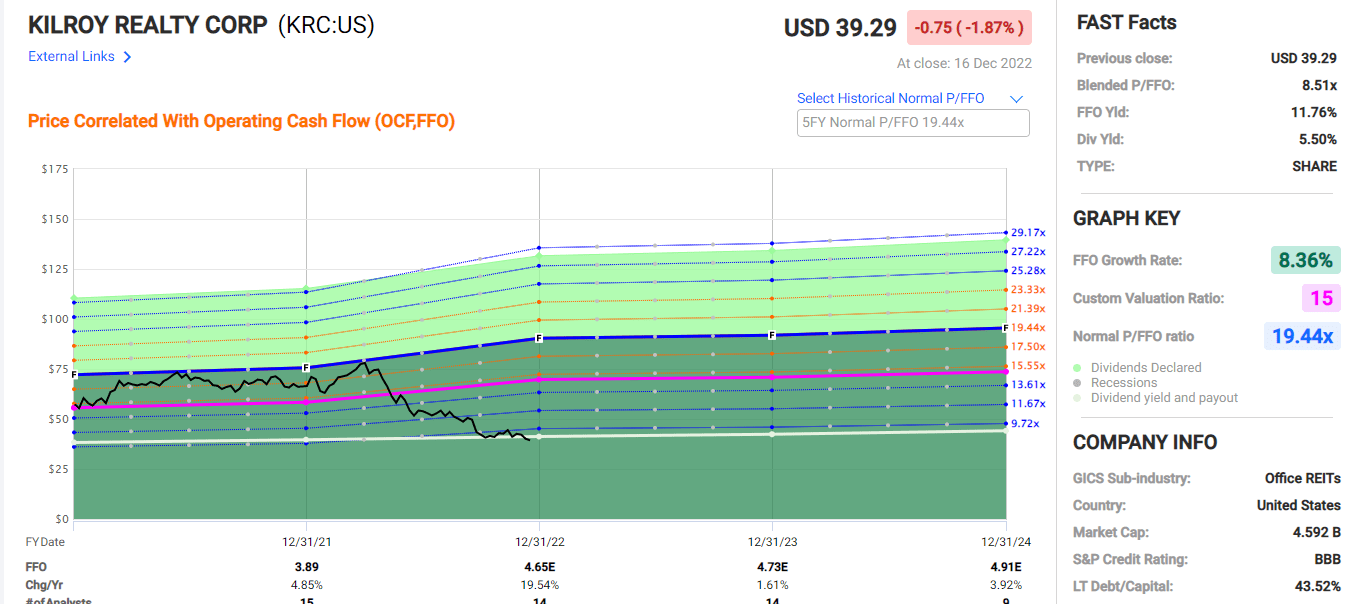The height and width of the screenshot is (604, 1357).
Task: Click the FAST Facts heading
Action: click(x=1127, y=23)
